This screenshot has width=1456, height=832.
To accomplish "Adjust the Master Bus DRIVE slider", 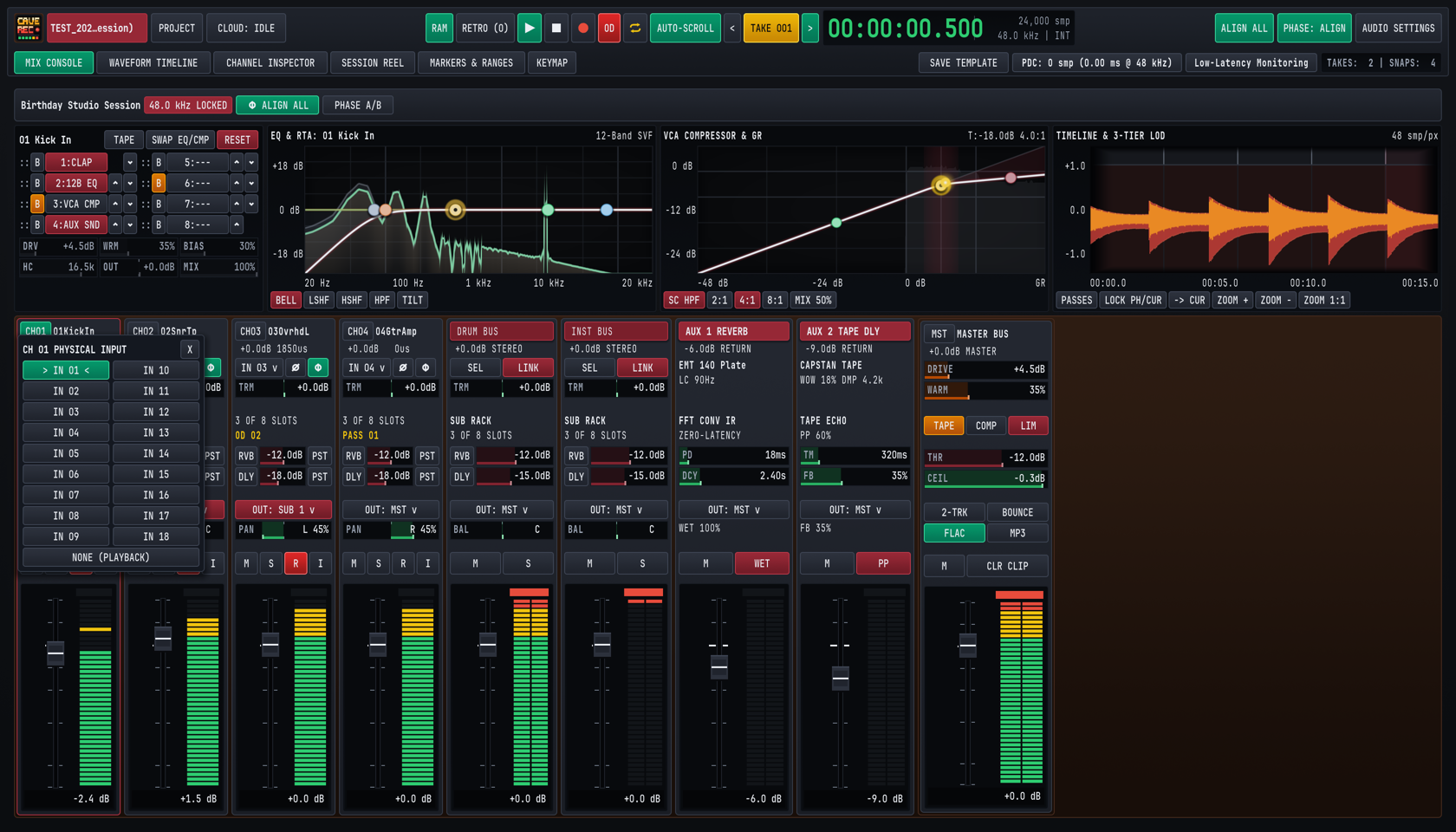I will tap(986, 369).
